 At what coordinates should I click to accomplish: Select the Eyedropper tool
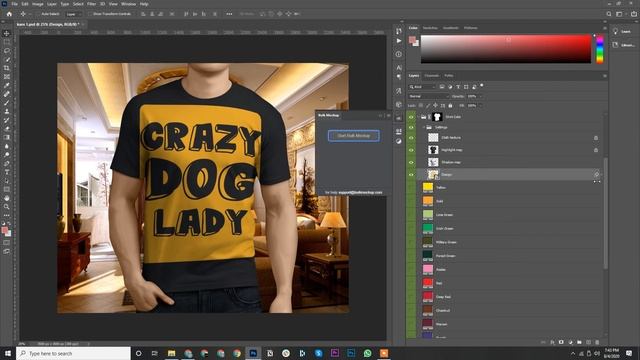(7, 85)
